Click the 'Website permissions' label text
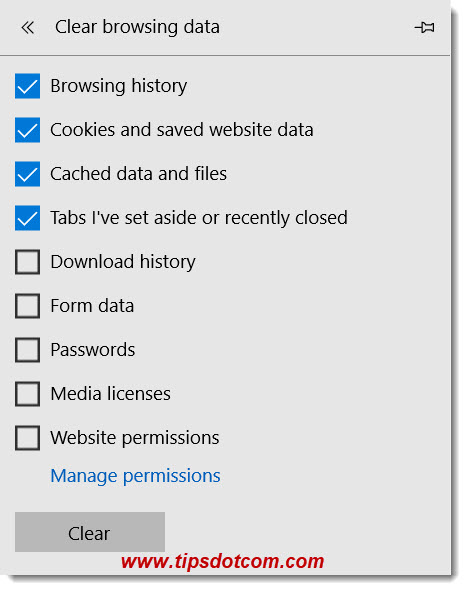 tap(135, 438)
